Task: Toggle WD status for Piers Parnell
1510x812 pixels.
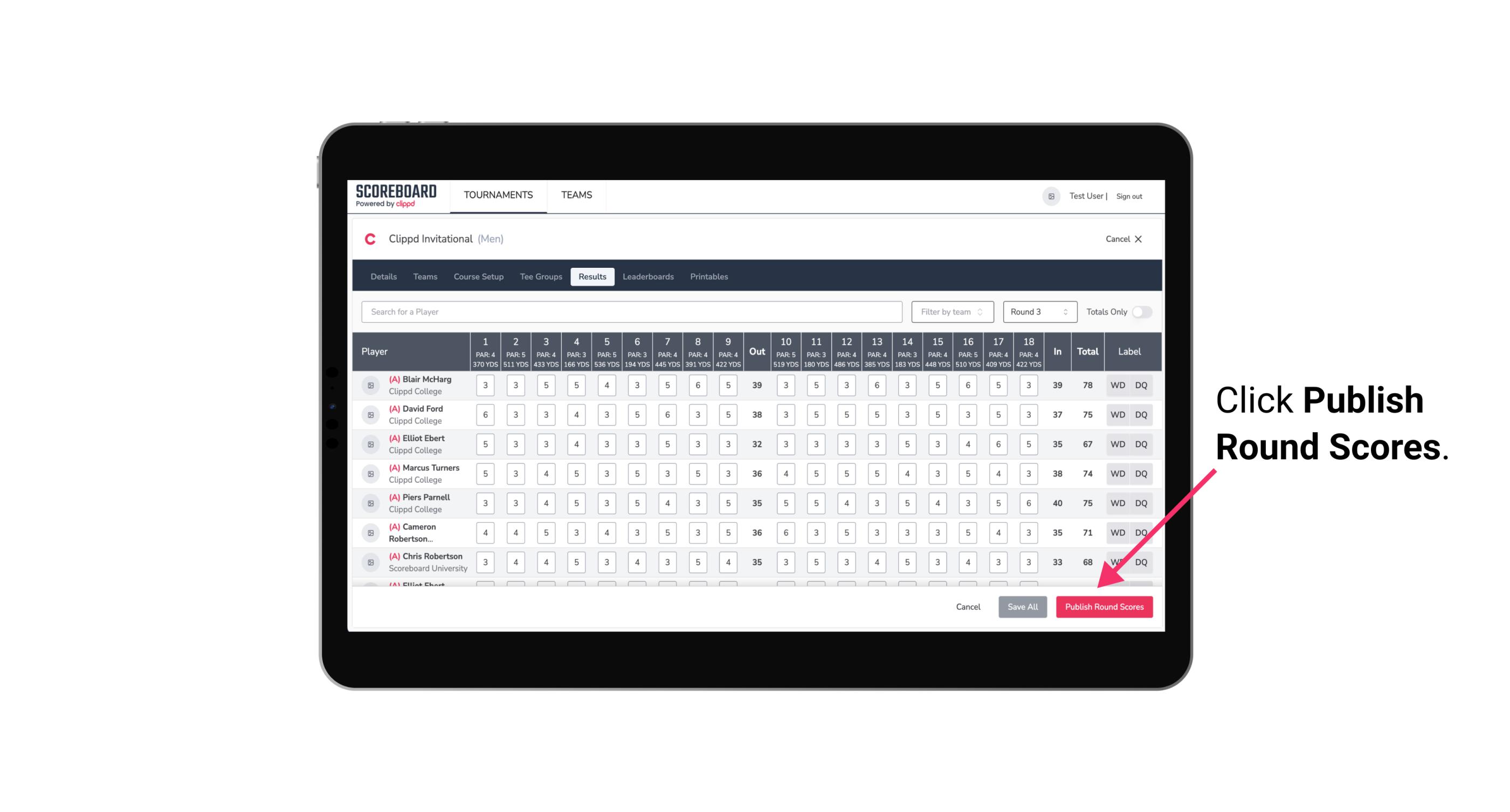Action: click(x=1117, y=503)
